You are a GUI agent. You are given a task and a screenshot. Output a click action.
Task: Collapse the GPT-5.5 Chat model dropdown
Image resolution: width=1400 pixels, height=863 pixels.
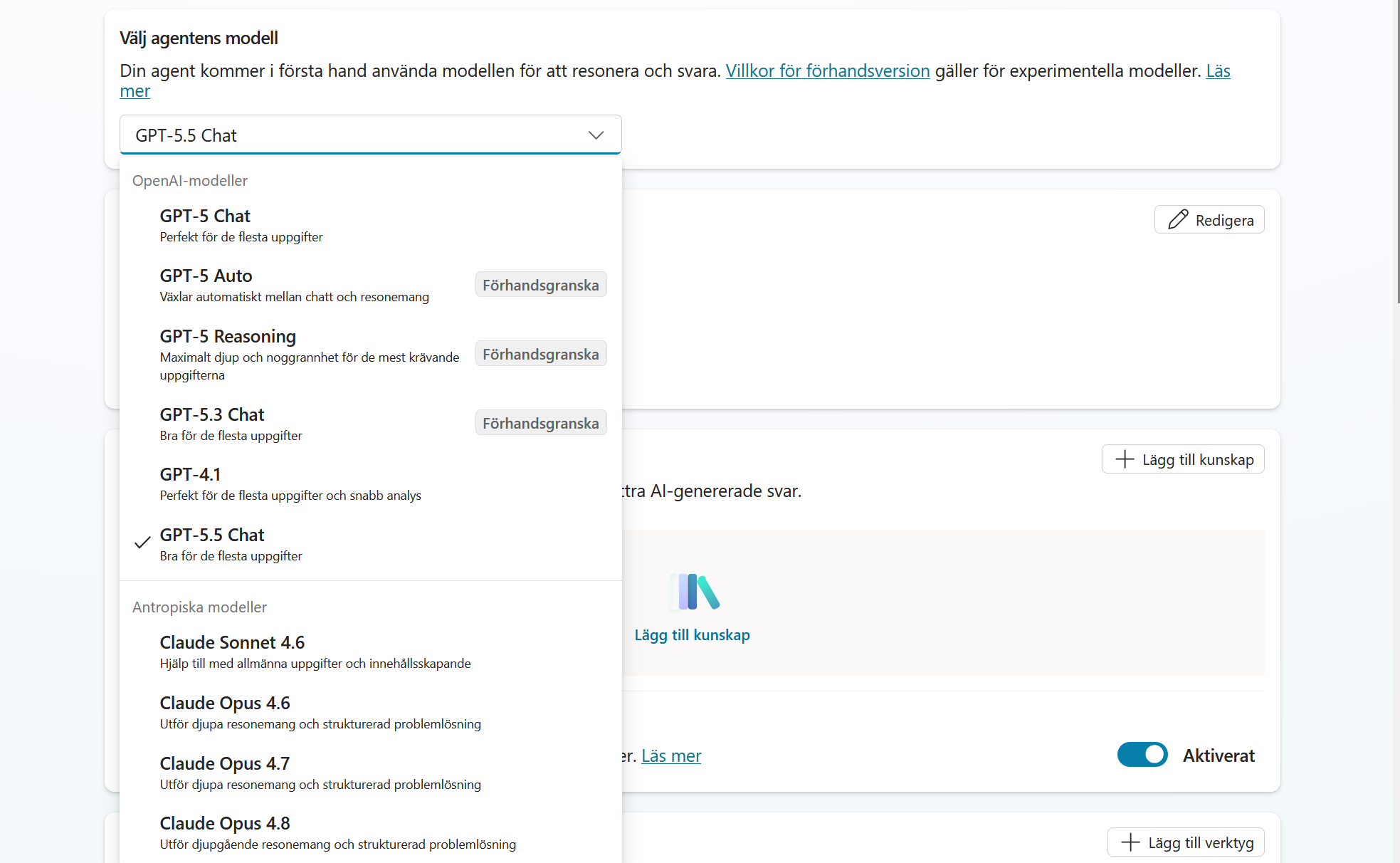[370, 135]
